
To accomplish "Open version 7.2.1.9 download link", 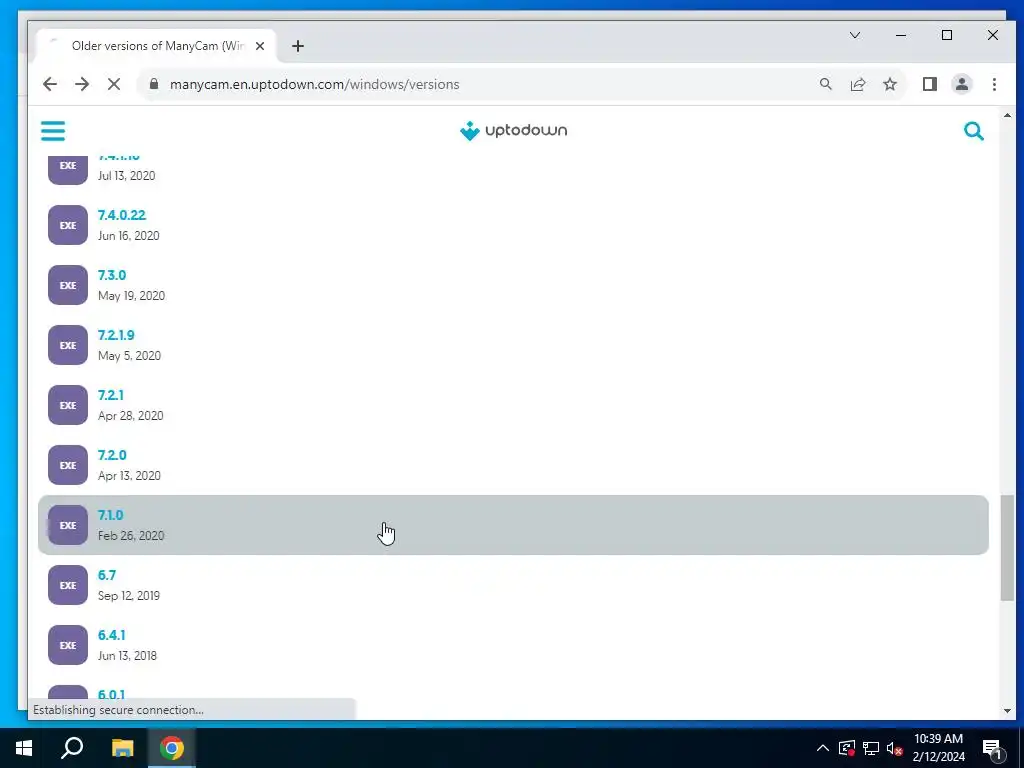I will [116, 336].
